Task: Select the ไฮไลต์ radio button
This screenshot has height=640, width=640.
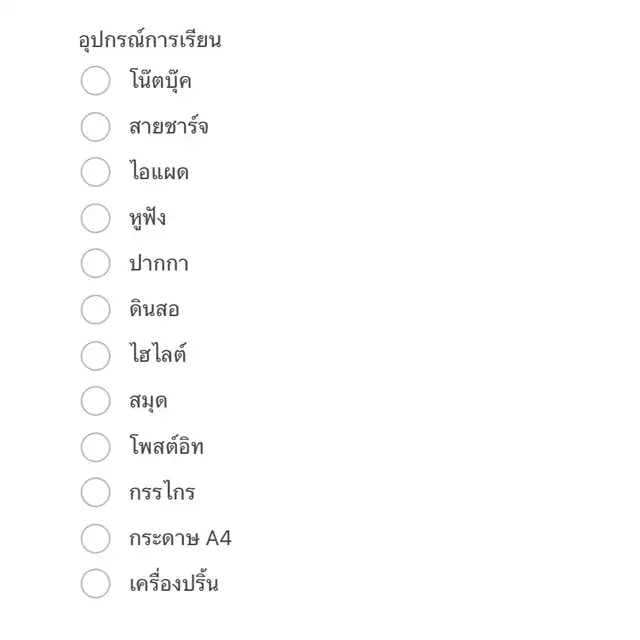Action: (96, 356)
